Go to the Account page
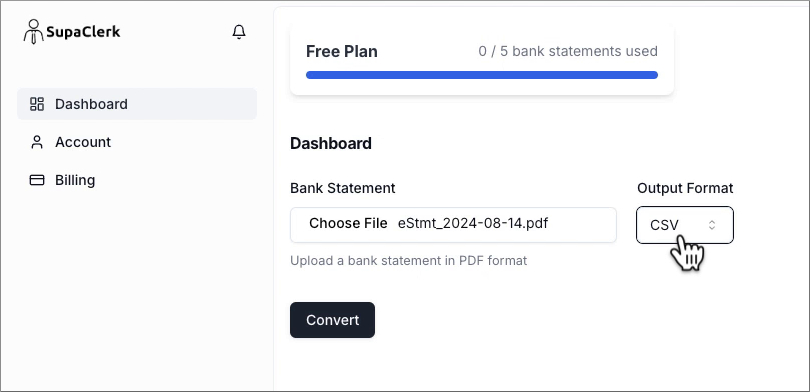810x392 pixels. click(x=137, y=142)
